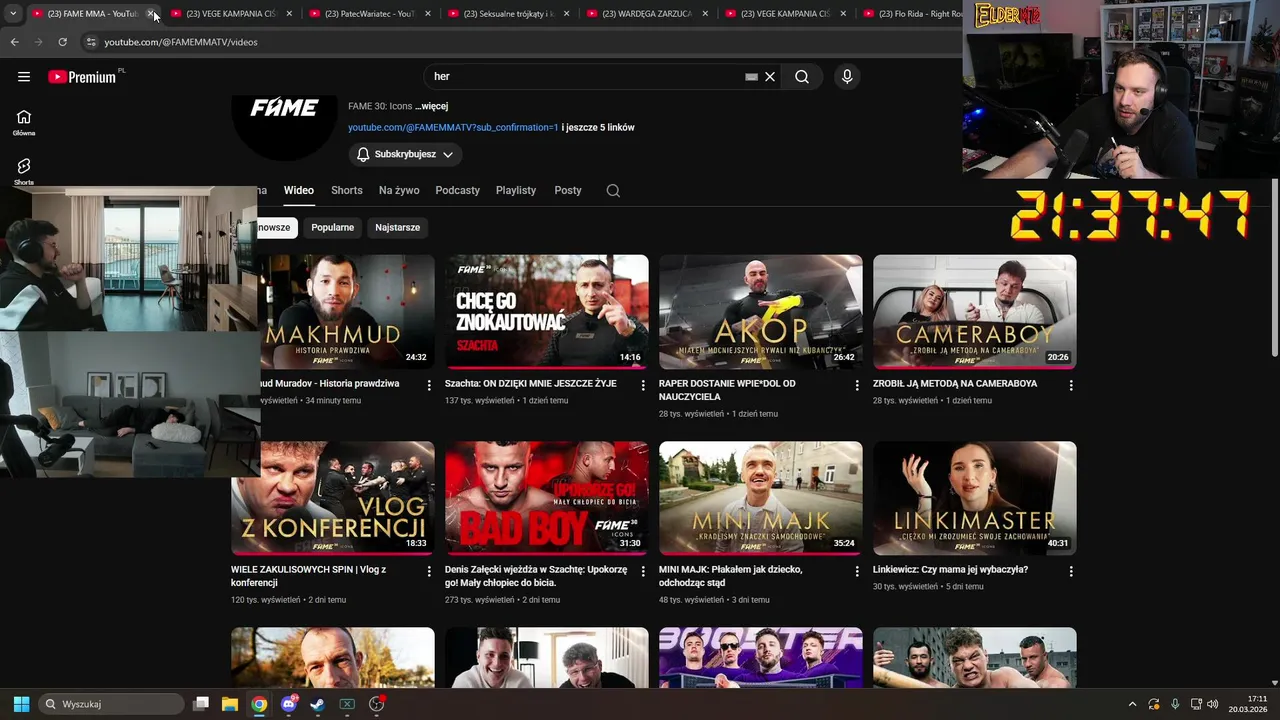The width and height of the screenshot is (1280, 720).
Task: Sort videos by Najstarsze
Action: (397, 227)
